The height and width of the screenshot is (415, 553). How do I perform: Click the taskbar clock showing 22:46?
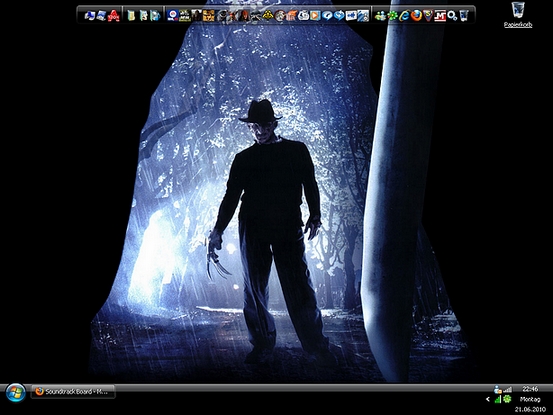tap(530, 389)
